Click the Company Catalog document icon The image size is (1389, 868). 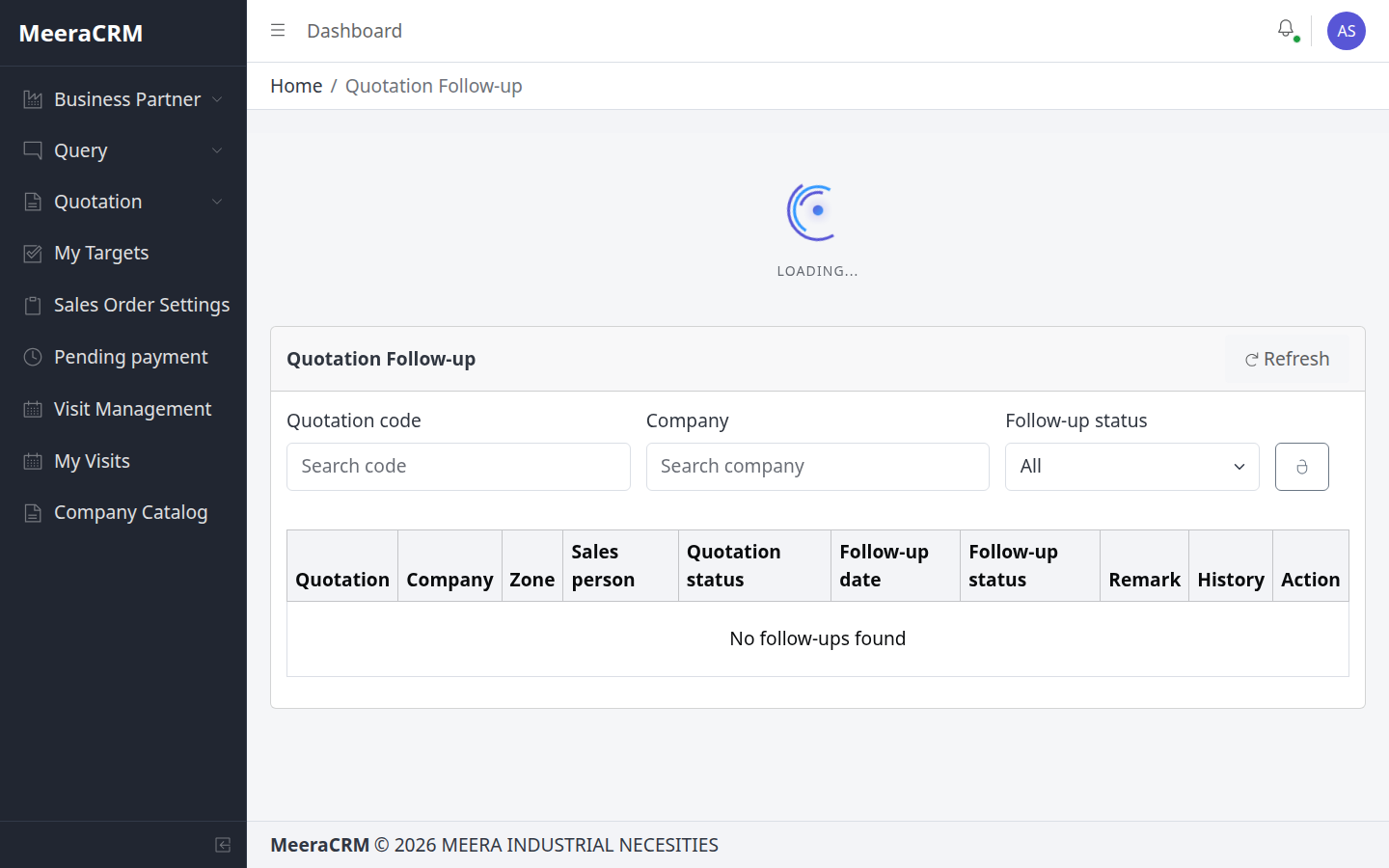33,513
